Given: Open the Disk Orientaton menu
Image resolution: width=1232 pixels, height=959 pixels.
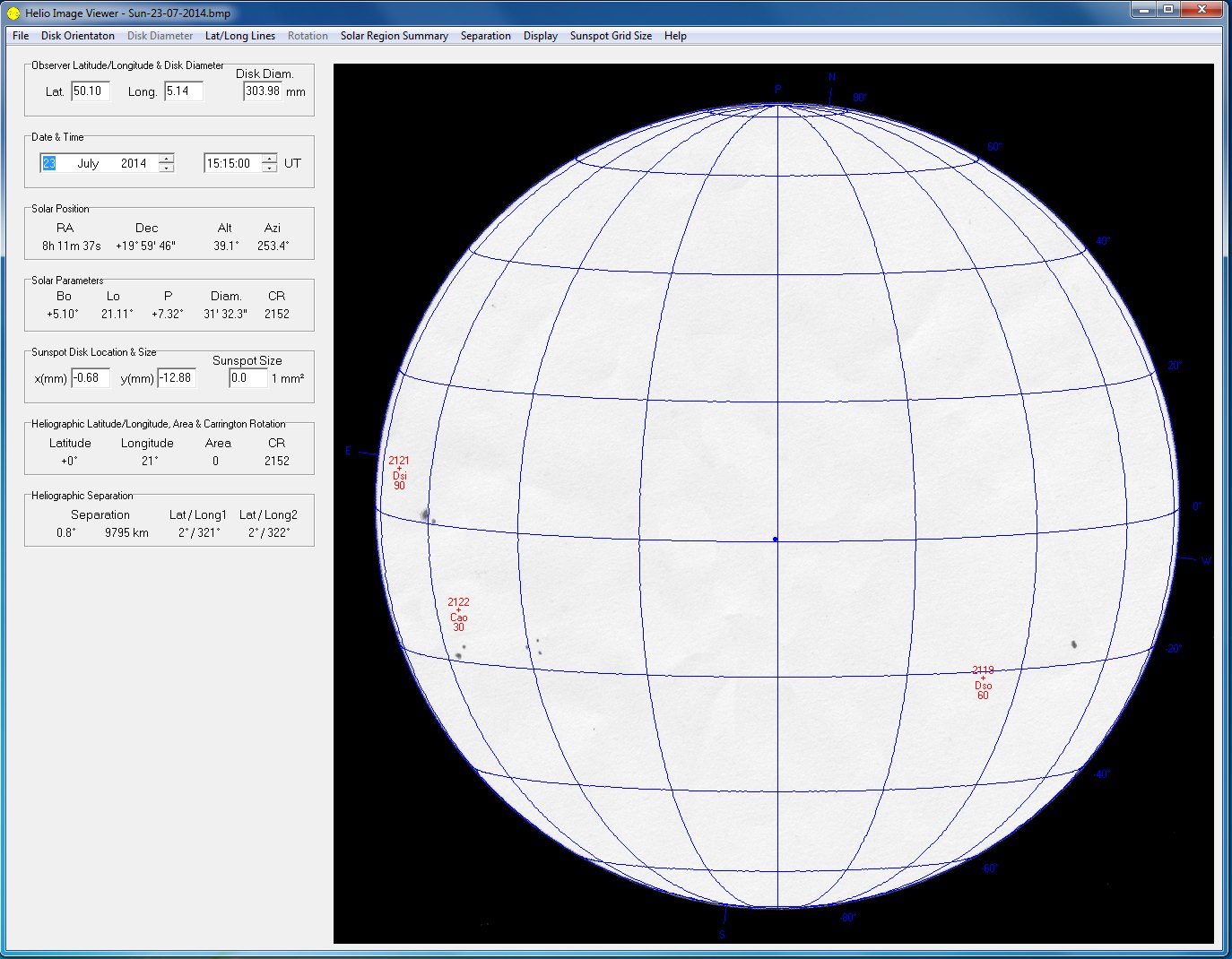Looking at the screenshot, I should tap(78, 36).
